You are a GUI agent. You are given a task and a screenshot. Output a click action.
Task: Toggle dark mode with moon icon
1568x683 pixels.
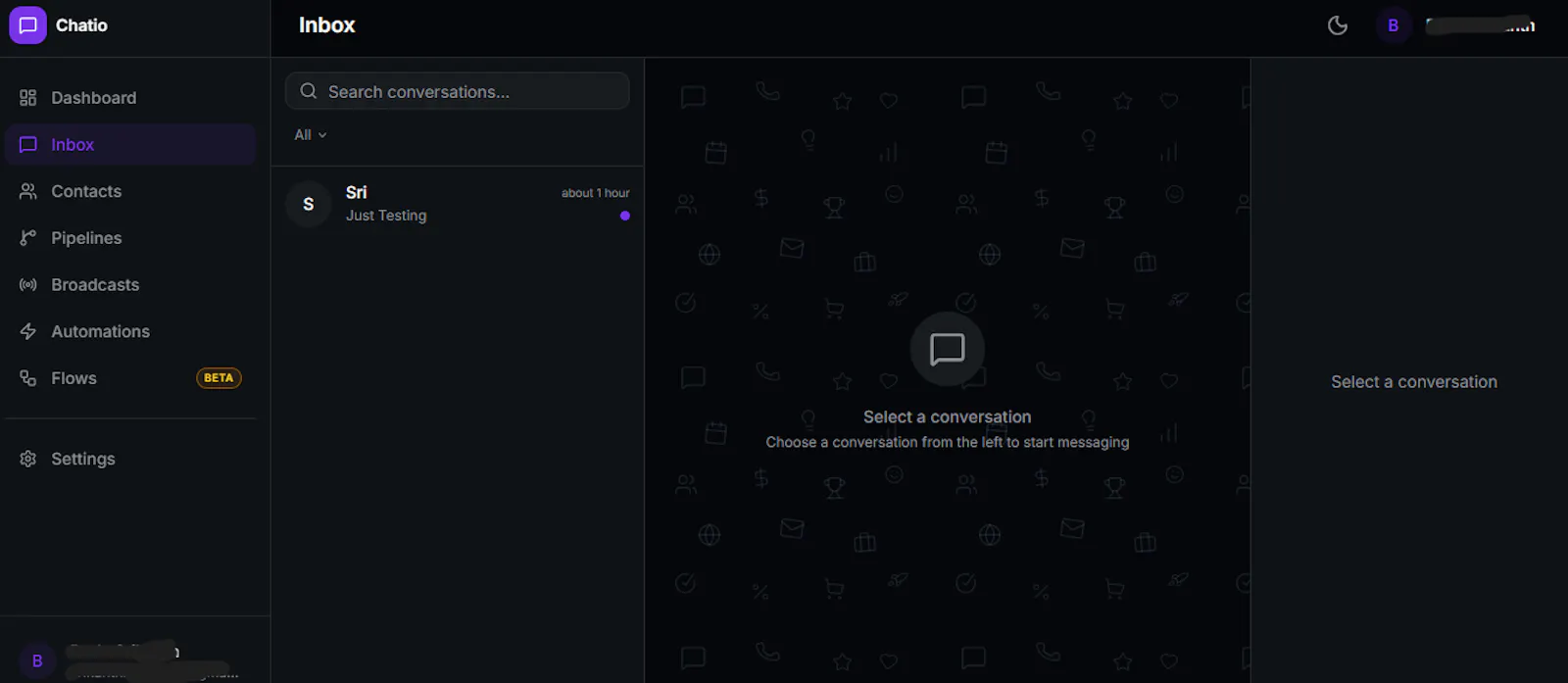(x=1337, y=25)
